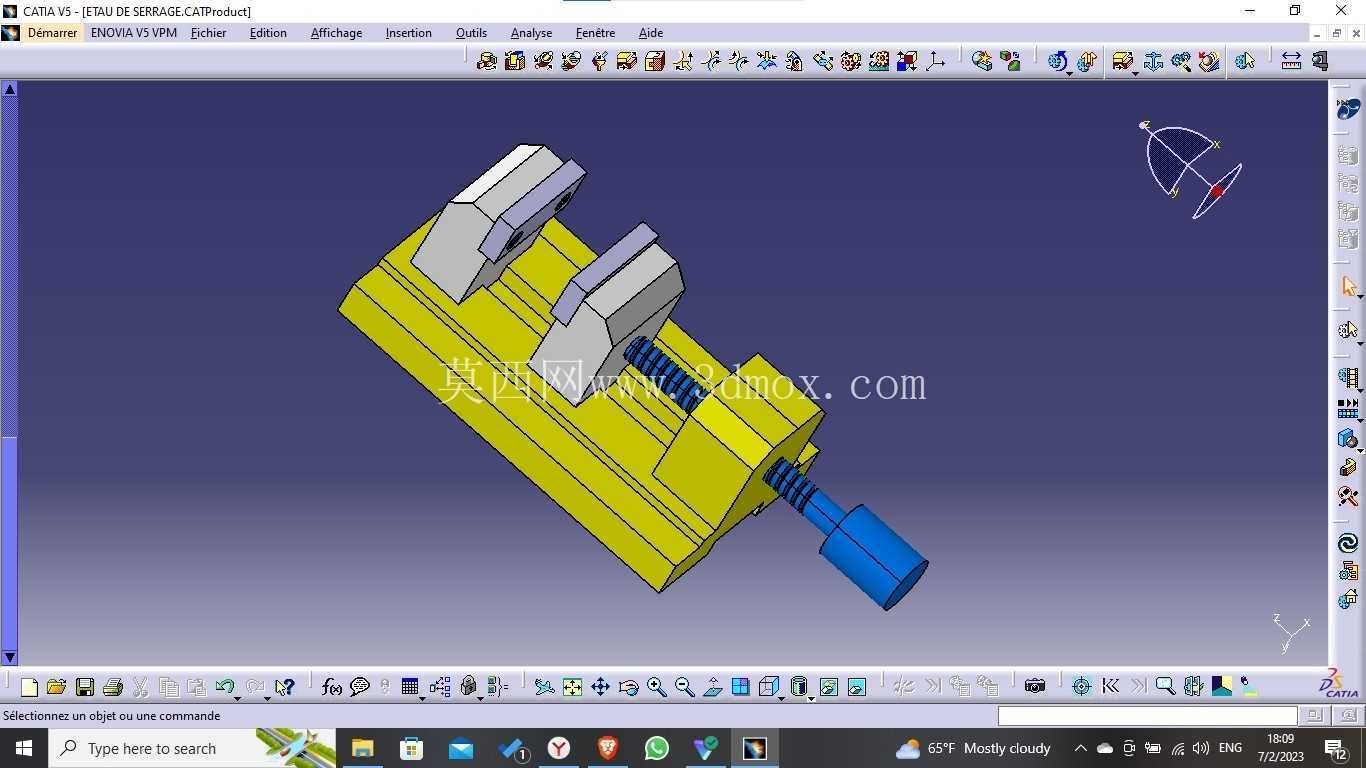The image size is (1366, 768).
Task: Click the New document icon
Action: tap(29, 687)
